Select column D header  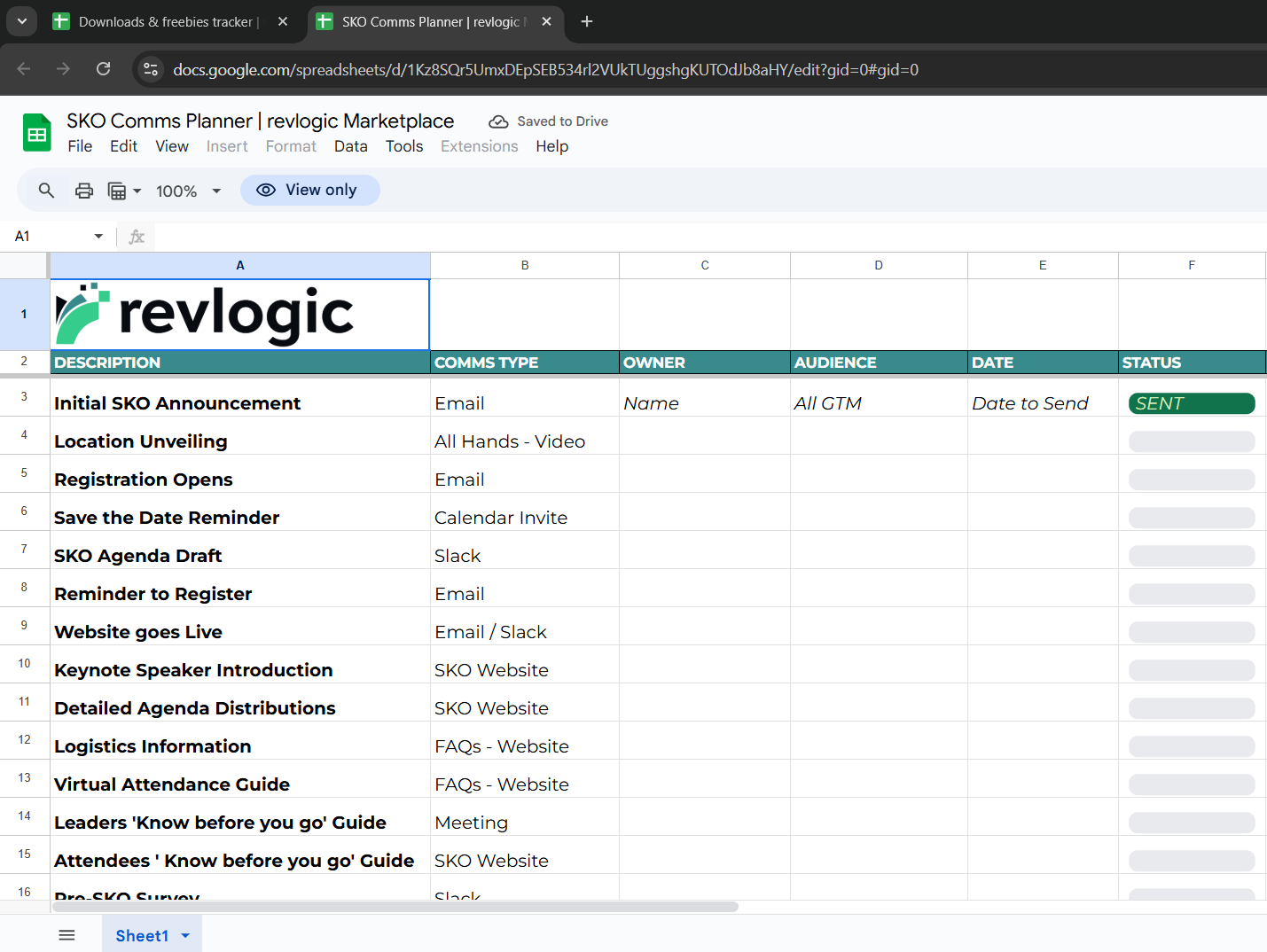[x=879, y=265]
